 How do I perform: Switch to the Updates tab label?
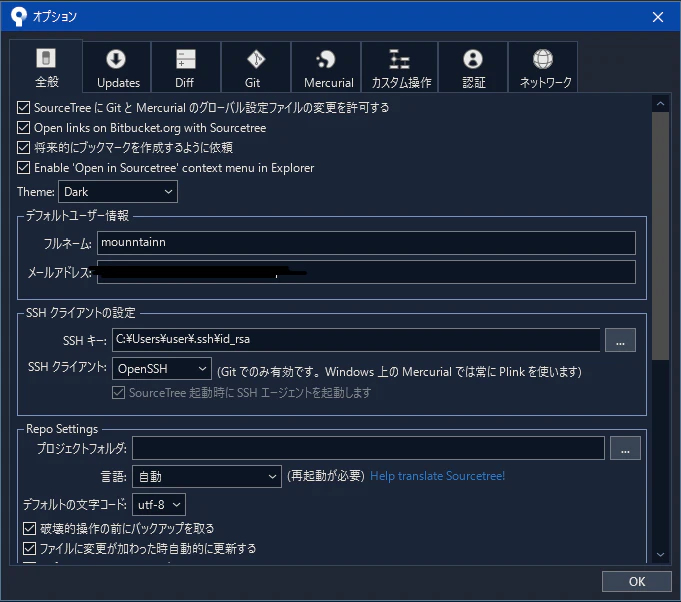118,83
